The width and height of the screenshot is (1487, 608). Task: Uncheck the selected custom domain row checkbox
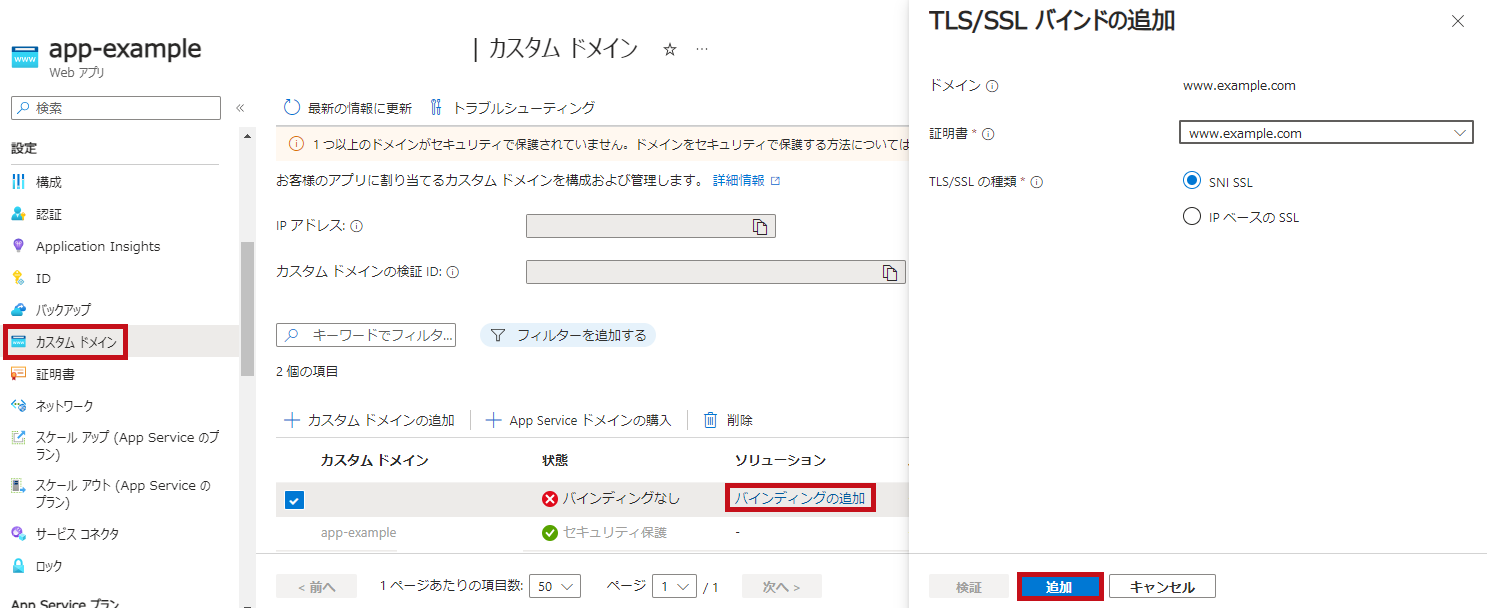(294, 500)
